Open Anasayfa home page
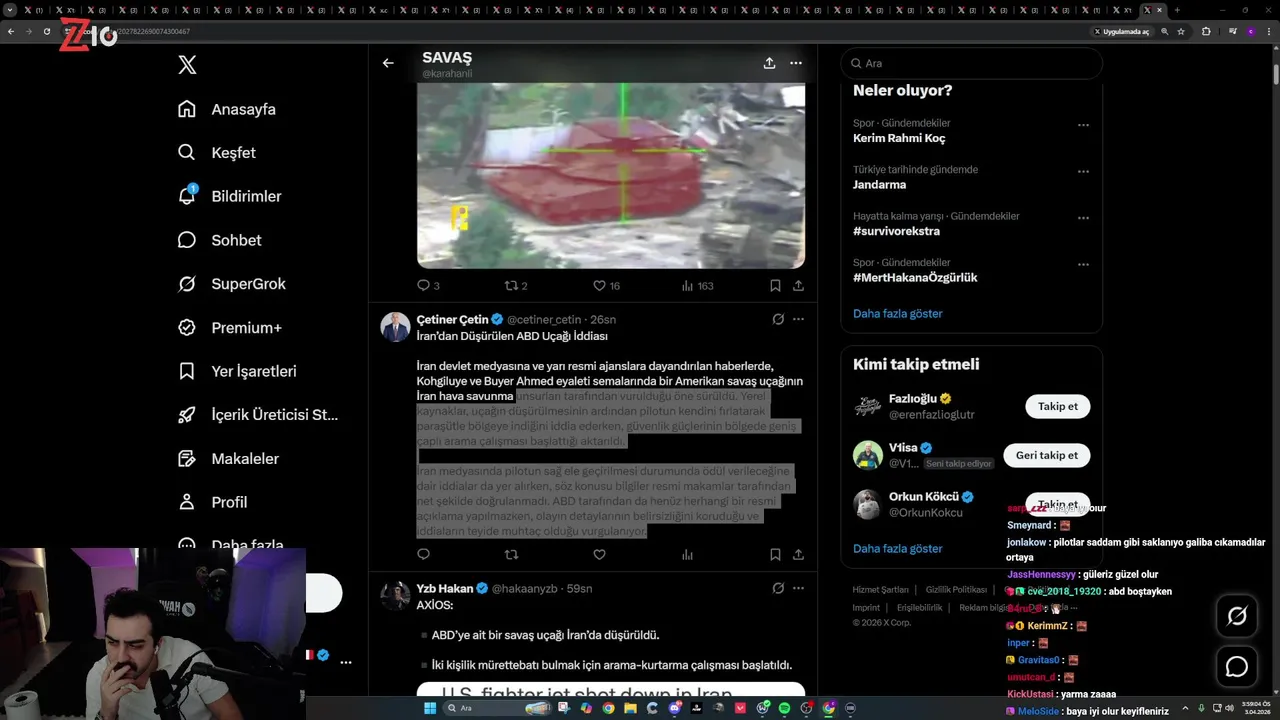This screenshot has height=720, width=1280. coord(227,109)
